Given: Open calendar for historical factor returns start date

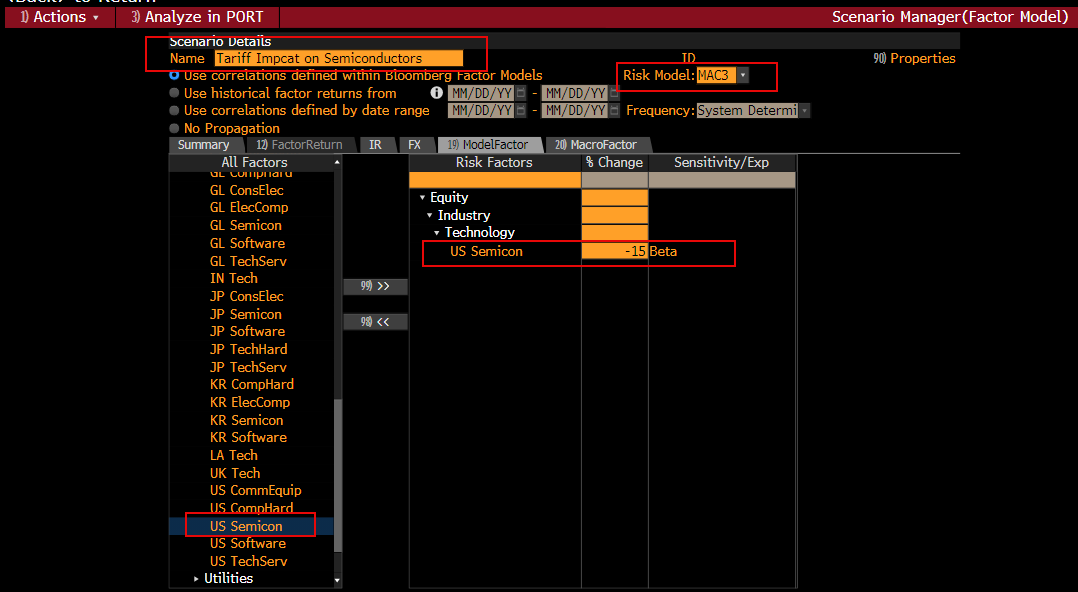Looking at the screenshot, I should tap(520, 93).
